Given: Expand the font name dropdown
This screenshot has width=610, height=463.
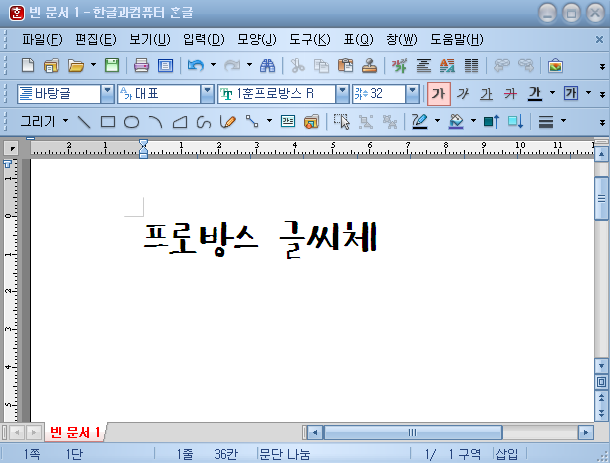Looking at the screenshot, I should click(342, 94).
